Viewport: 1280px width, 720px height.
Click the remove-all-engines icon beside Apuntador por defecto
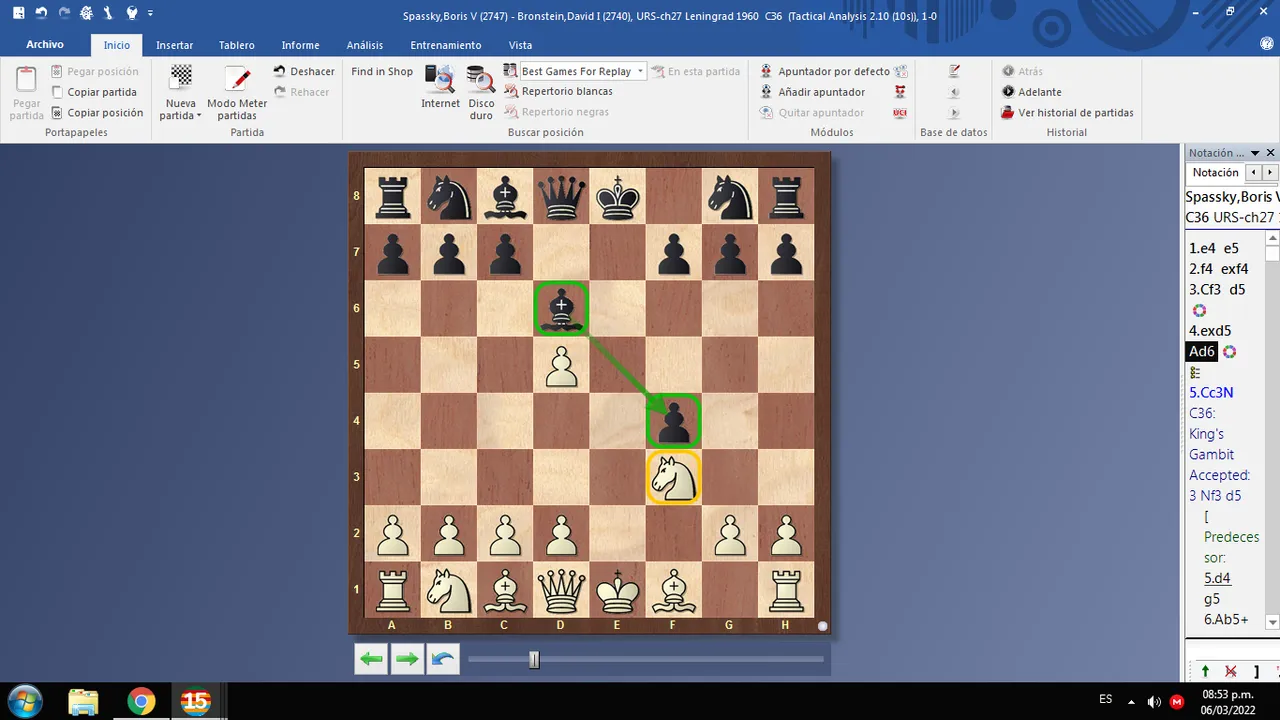901,71
